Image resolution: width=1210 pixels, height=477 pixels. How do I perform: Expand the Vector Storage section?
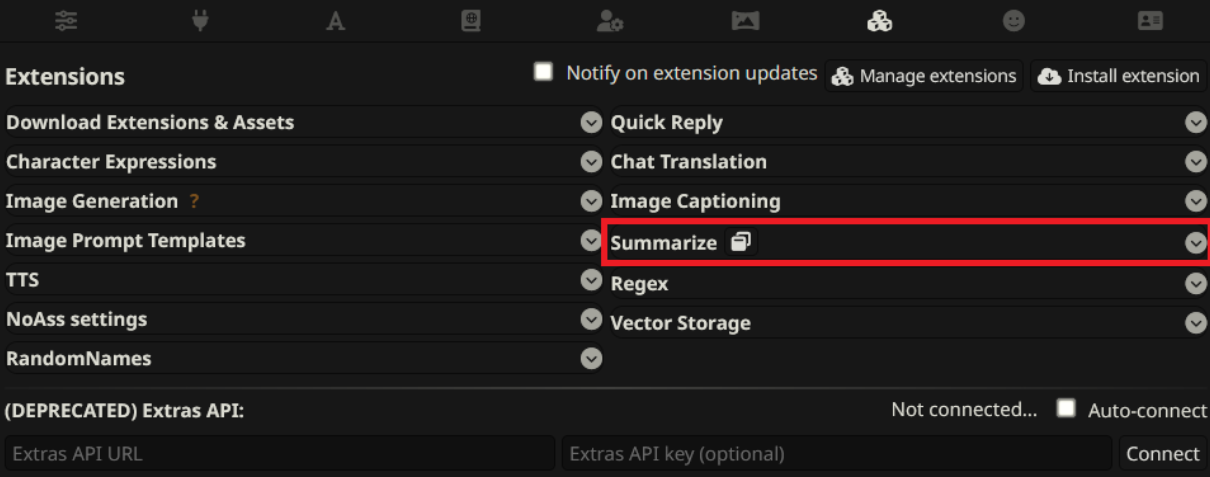click(x=1195, y=323)
